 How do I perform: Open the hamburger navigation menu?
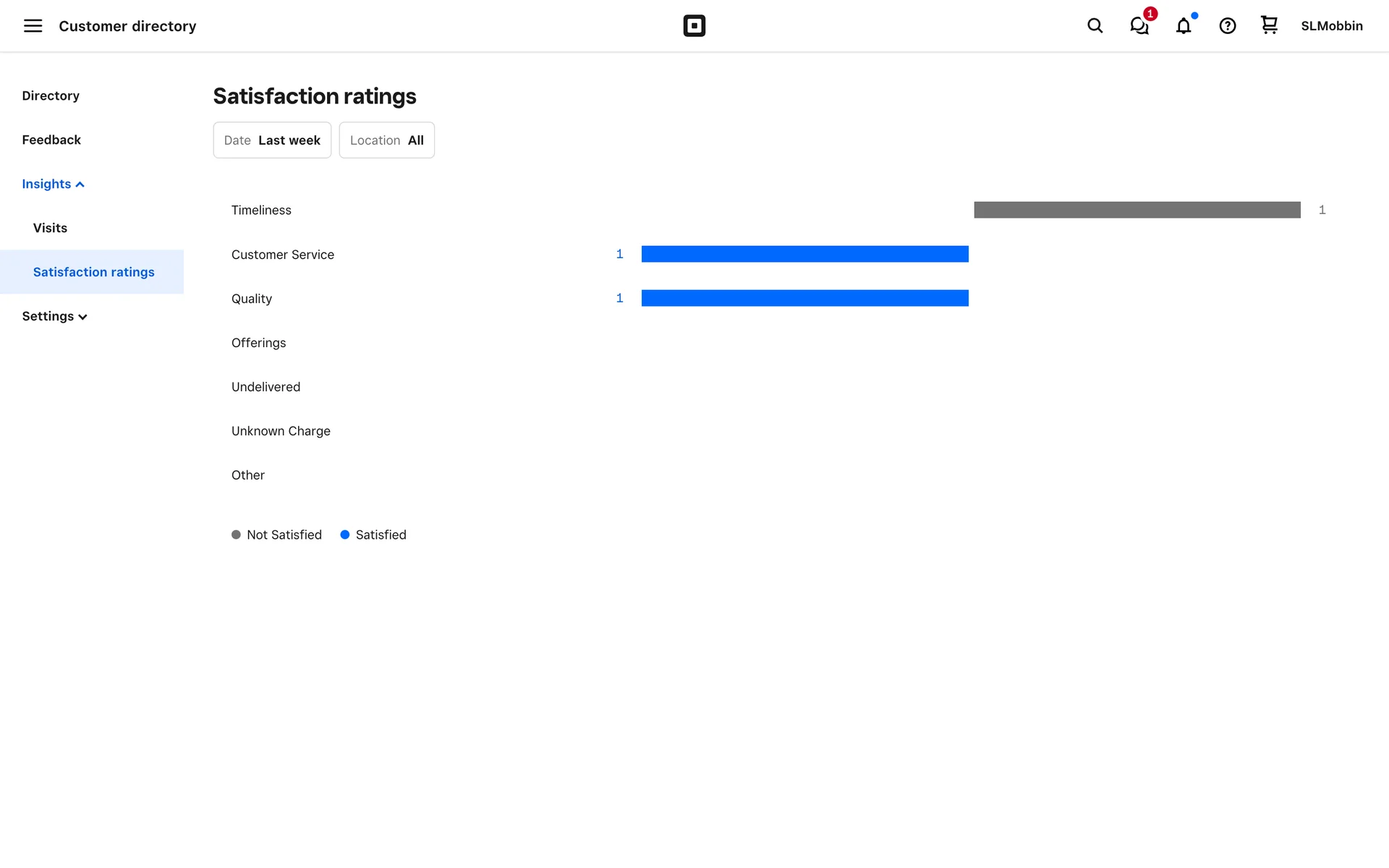33,26
